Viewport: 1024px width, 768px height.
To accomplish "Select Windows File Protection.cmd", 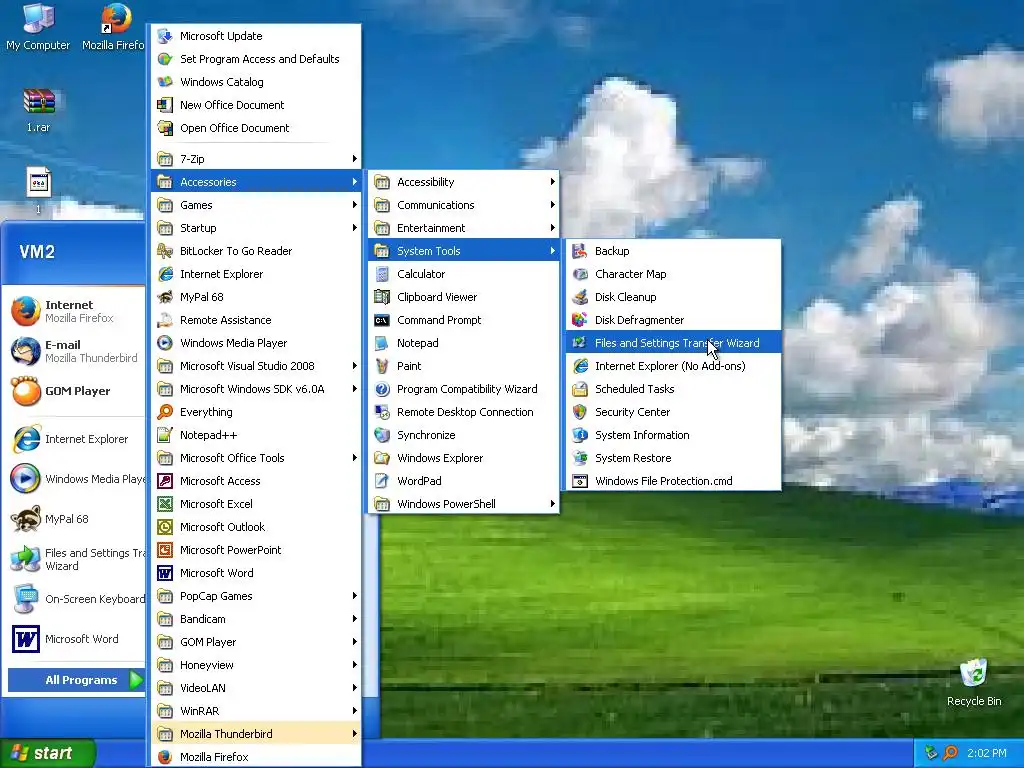I will [x=673, y=481].
